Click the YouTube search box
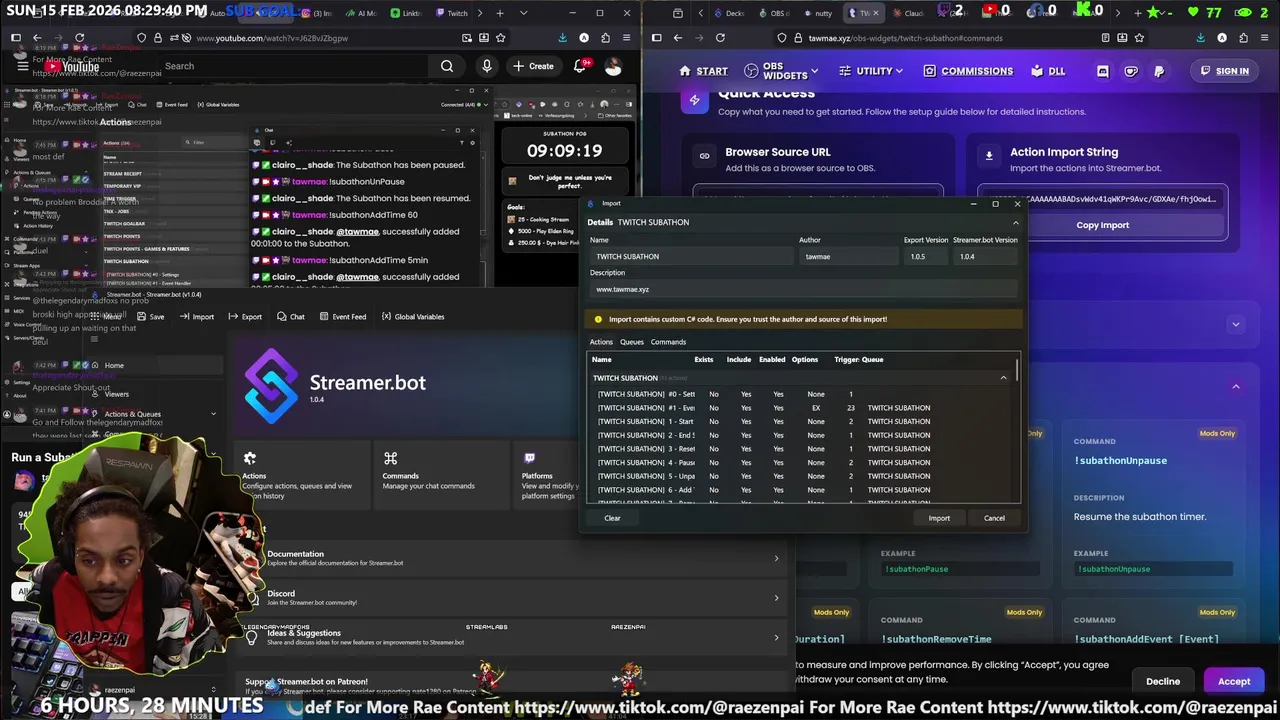The width and height of the screenshot is (1280, 720). 295,66
